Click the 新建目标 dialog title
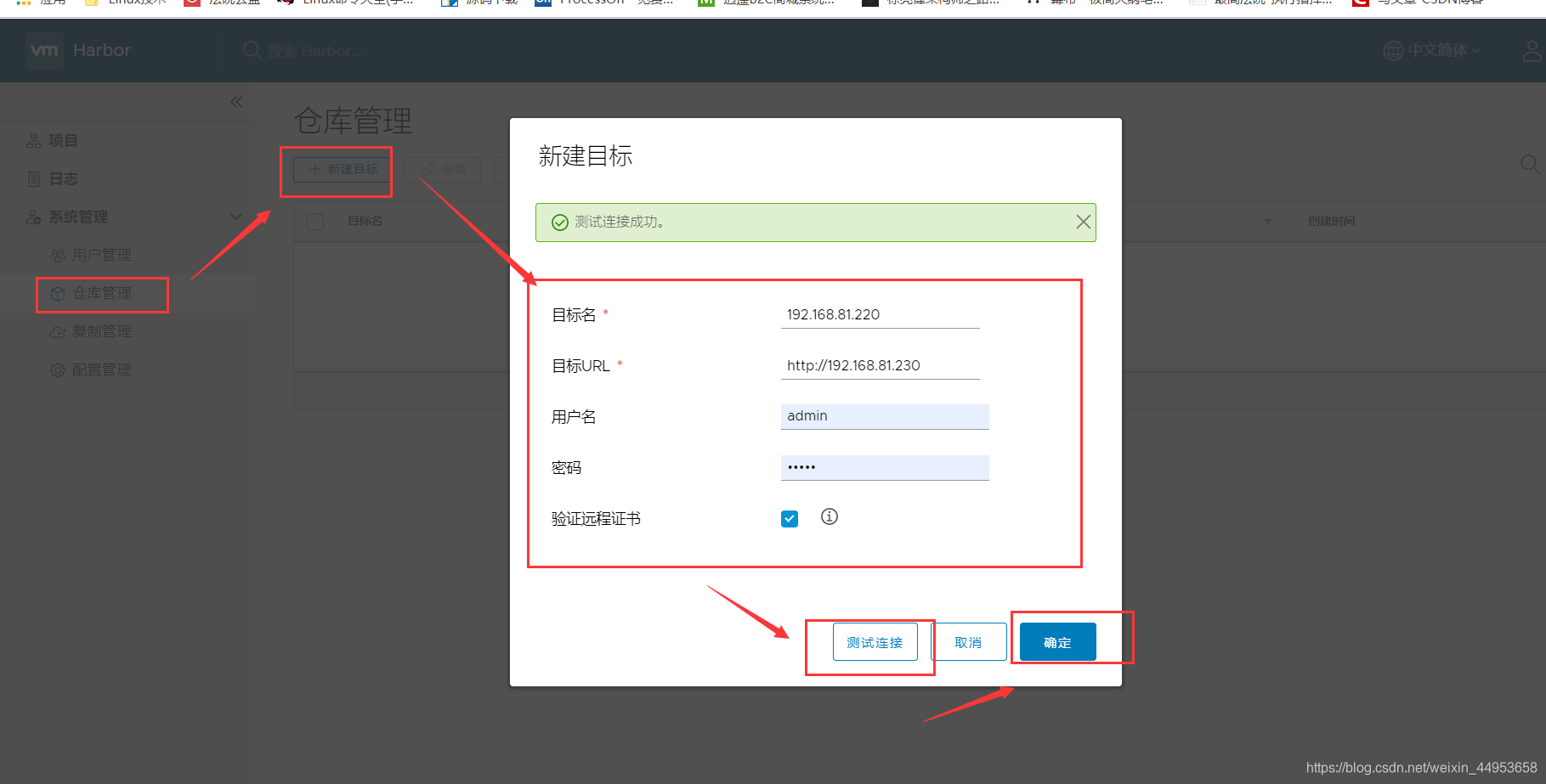 point(586,156)
